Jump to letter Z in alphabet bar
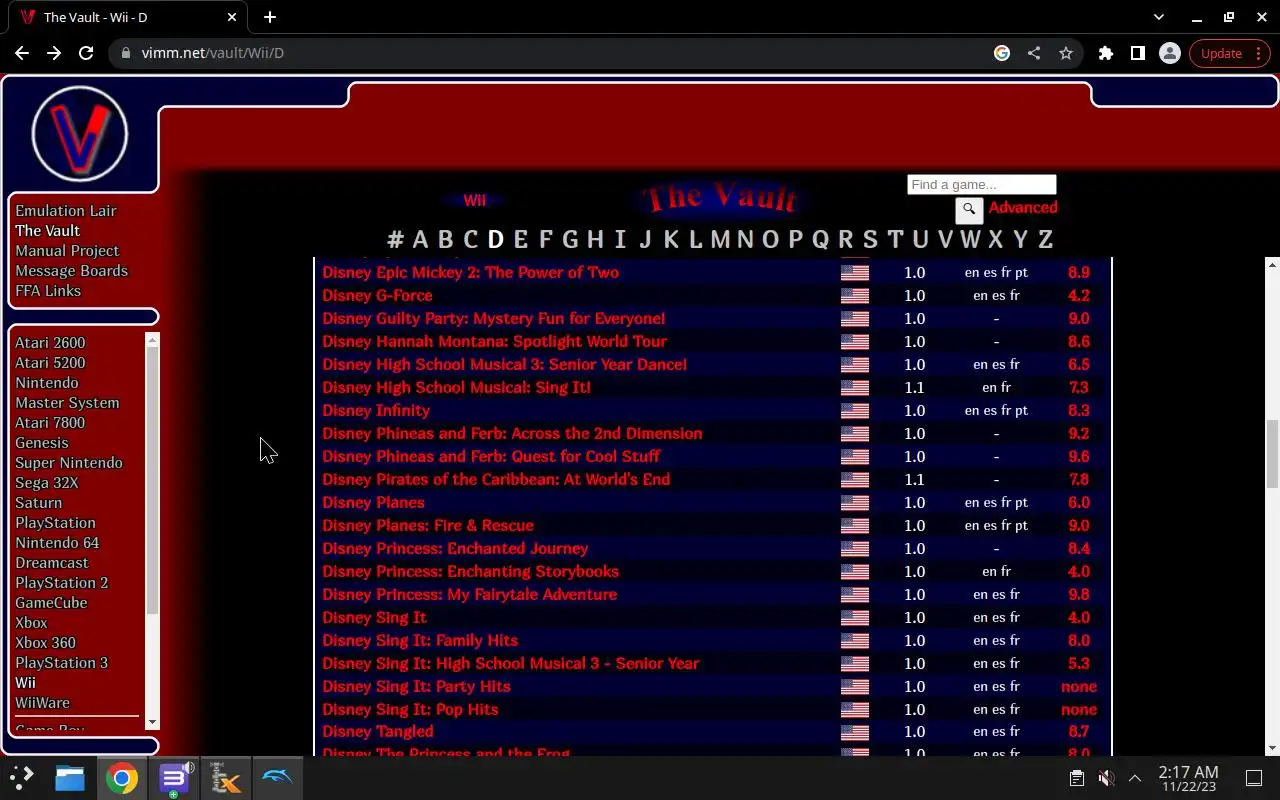Viewport: 1280px width, 800px height. [1045, 240]
